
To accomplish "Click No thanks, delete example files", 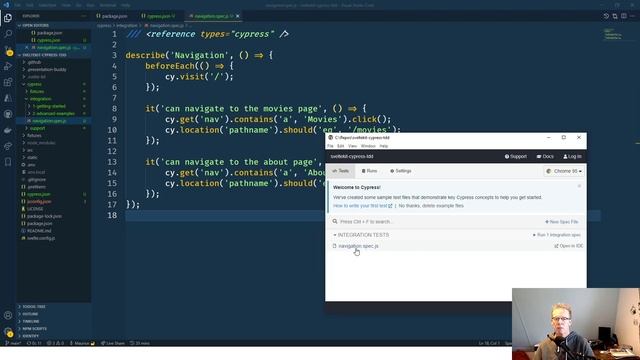I will coord(431,206).
